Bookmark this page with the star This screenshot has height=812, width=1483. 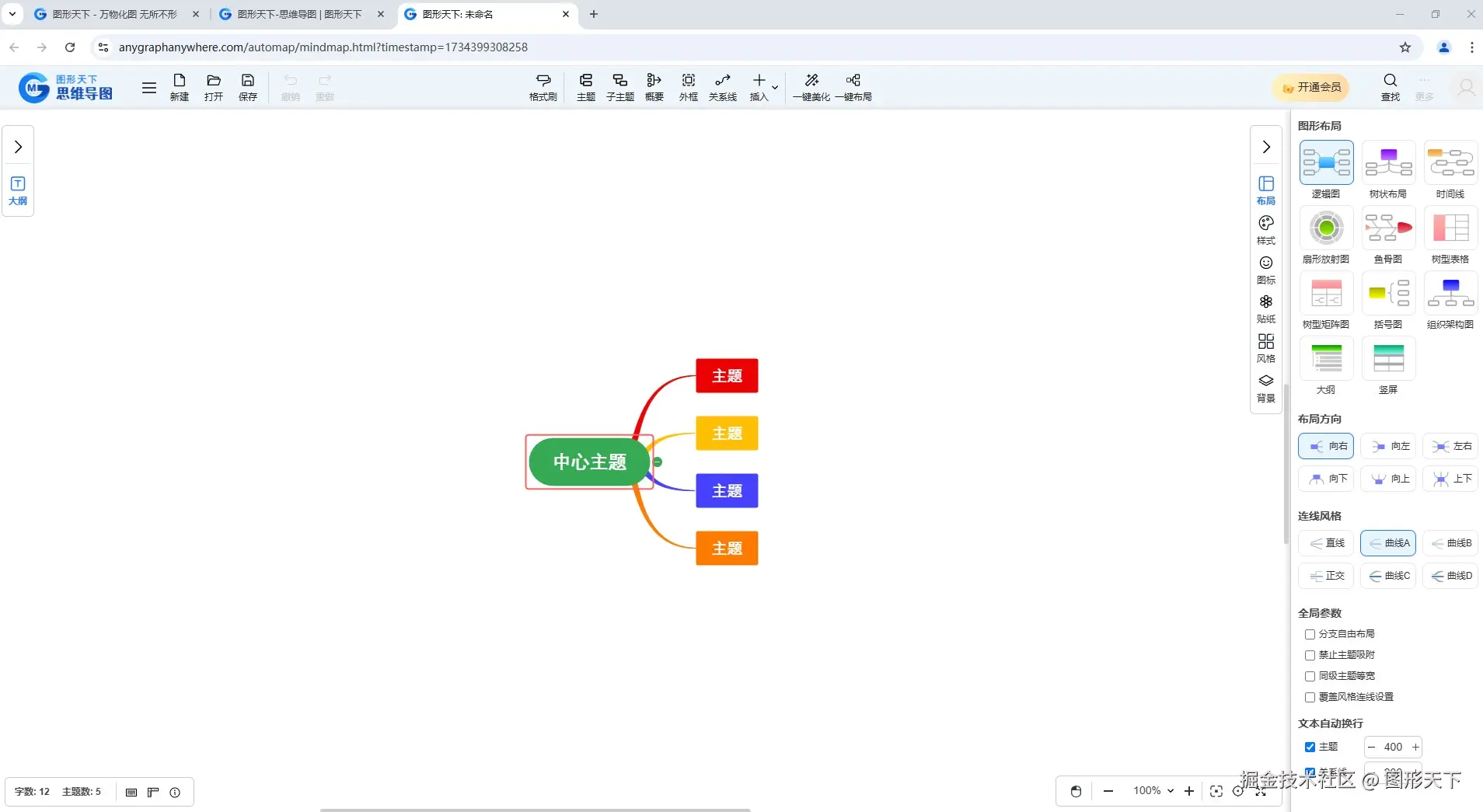[1405, 47]
